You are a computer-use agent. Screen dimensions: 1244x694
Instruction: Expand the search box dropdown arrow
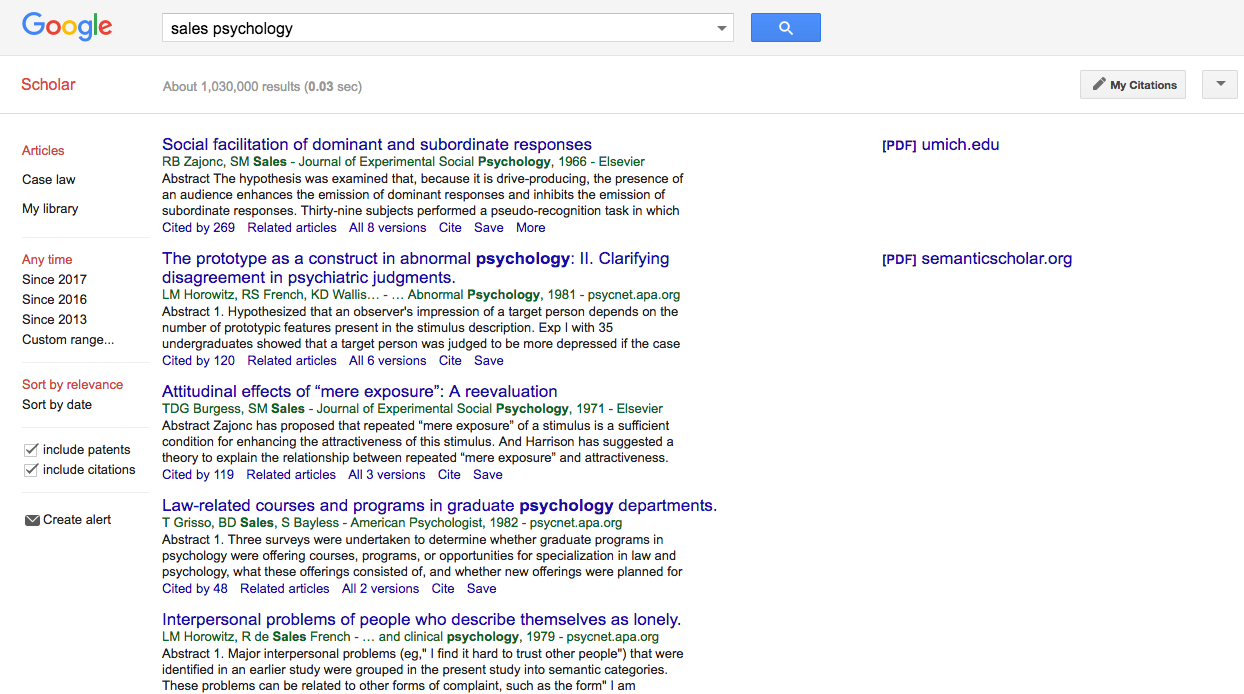[722, 28]
